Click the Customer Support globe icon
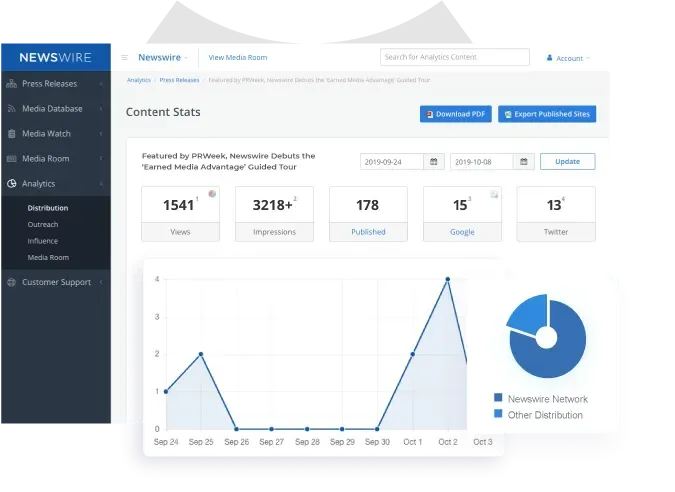Screen dimensions: 675x492 12,282
